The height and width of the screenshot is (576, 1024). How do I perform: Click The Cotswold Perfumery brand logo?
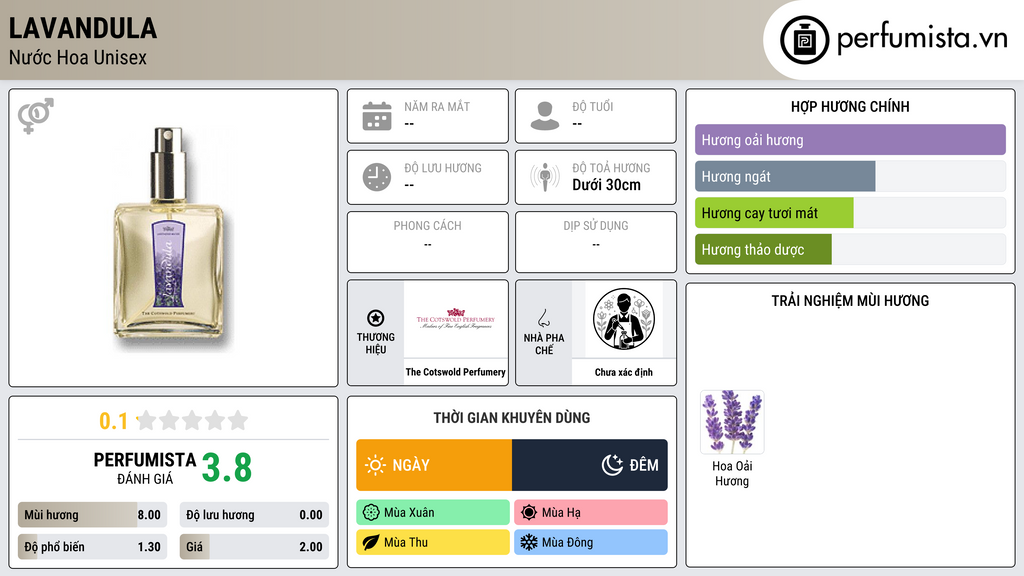[456, 320]
